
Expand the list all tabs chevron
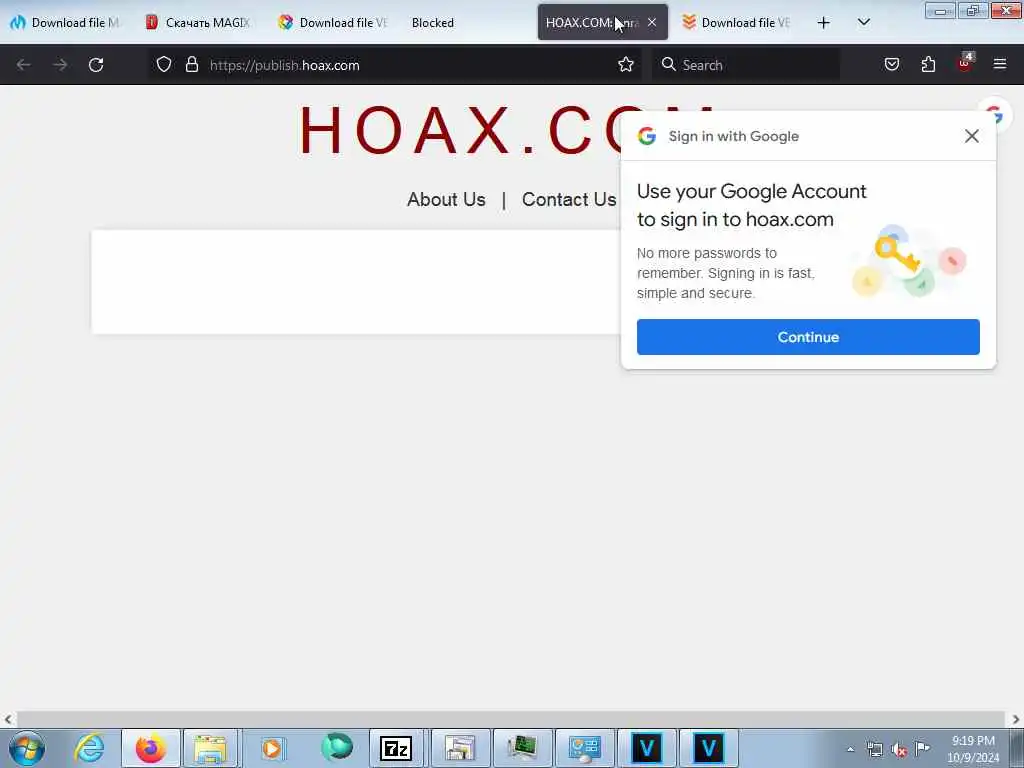863,22
